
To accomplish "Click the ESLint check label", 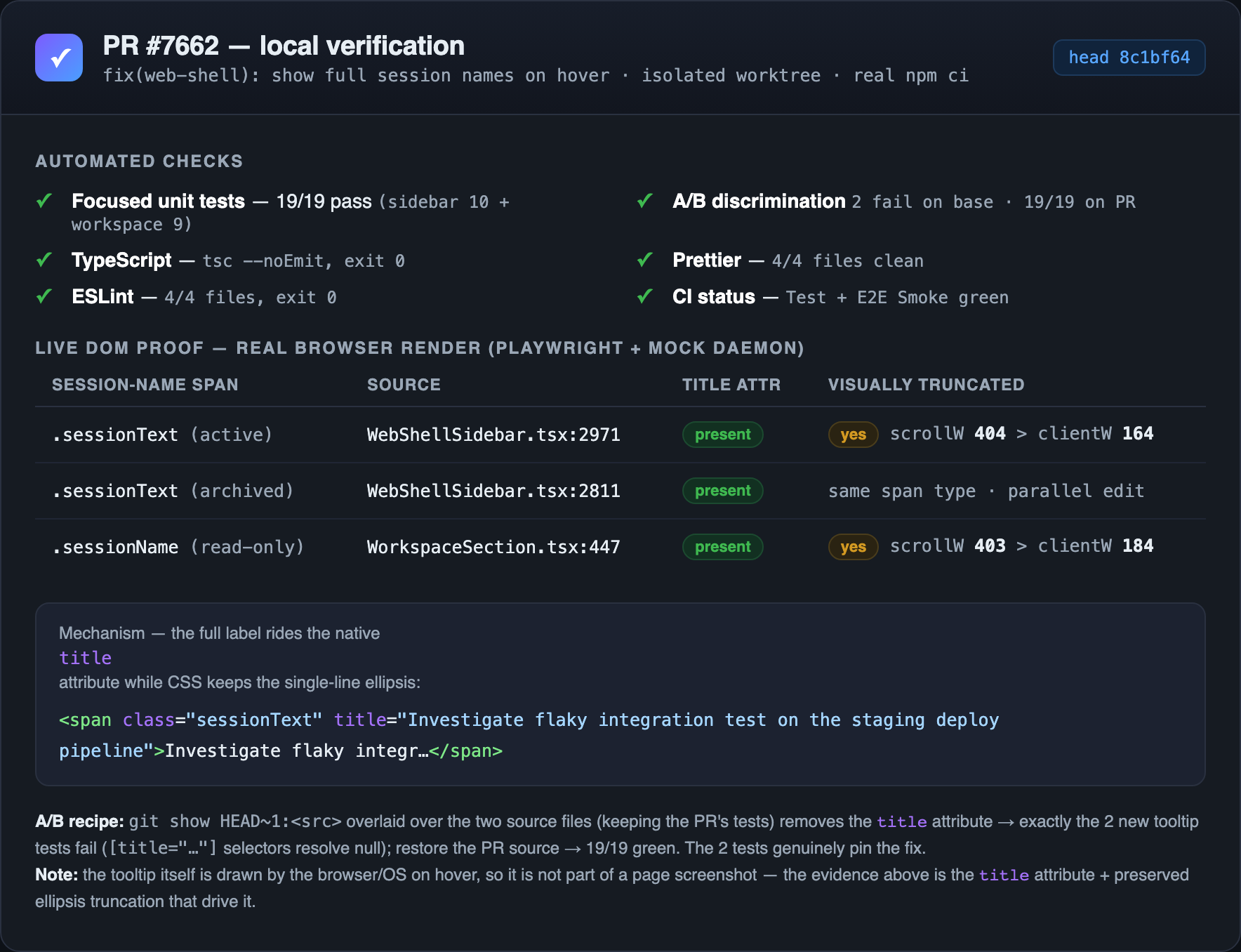I will 102,297.
